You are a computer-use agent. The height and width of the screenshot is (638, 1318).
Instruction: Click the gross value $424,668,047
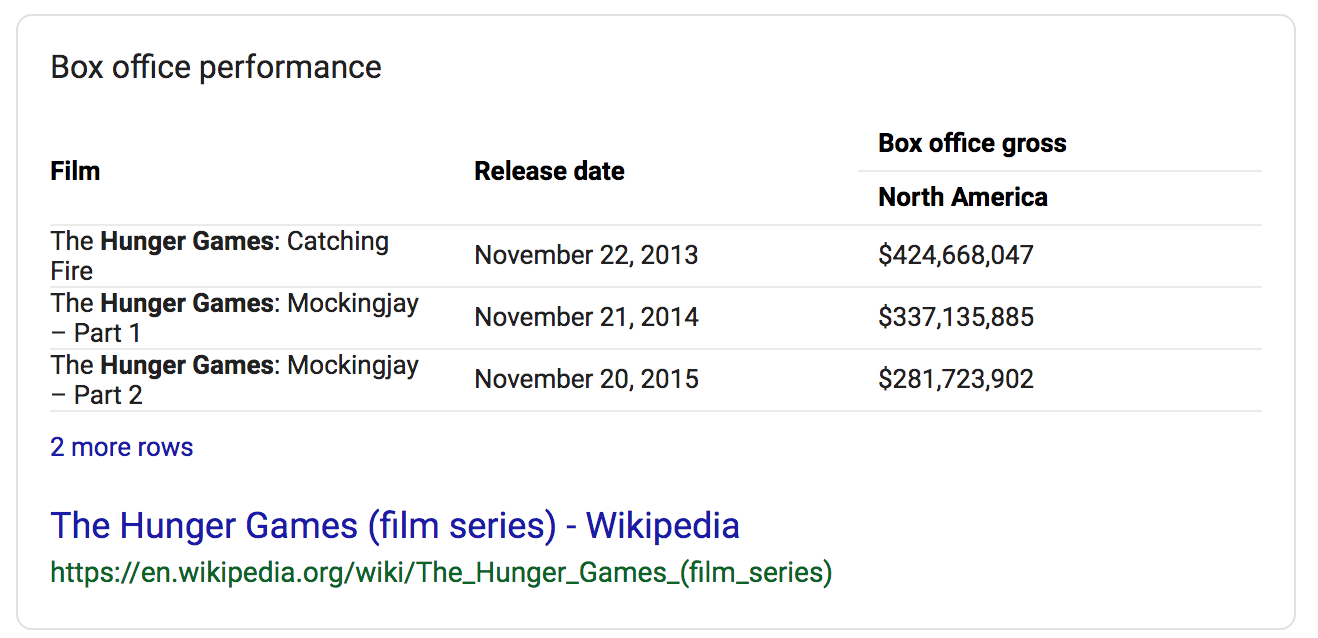click(x=956, y=255)
